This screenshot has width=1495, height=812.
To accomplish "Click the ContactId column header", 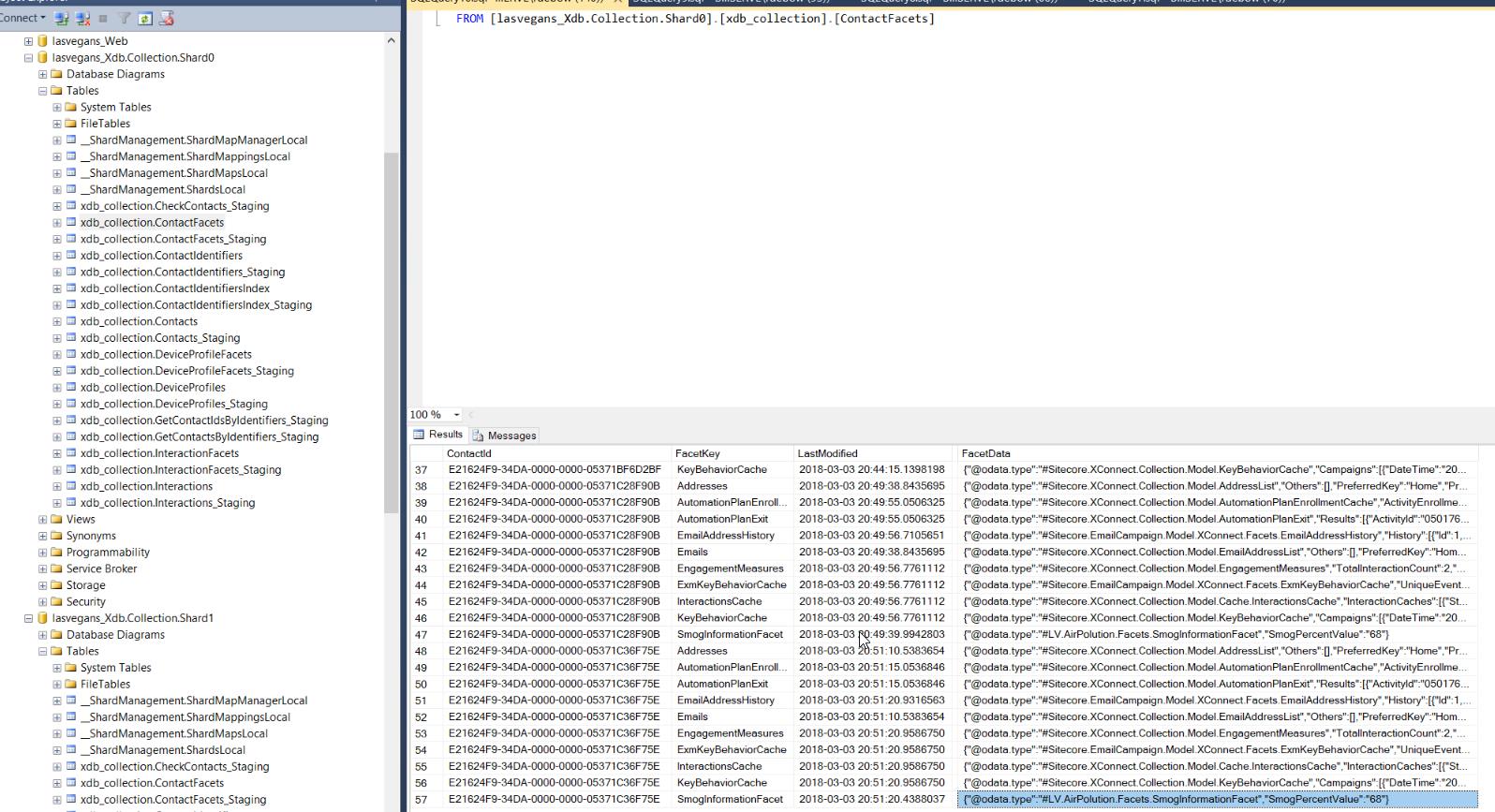I will 555,453.
